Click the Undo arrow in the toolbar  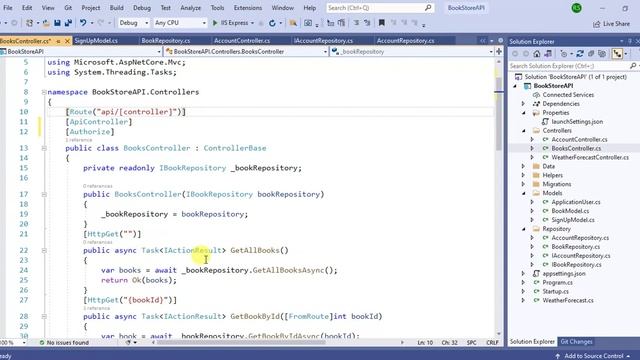(x=83, y=23)
